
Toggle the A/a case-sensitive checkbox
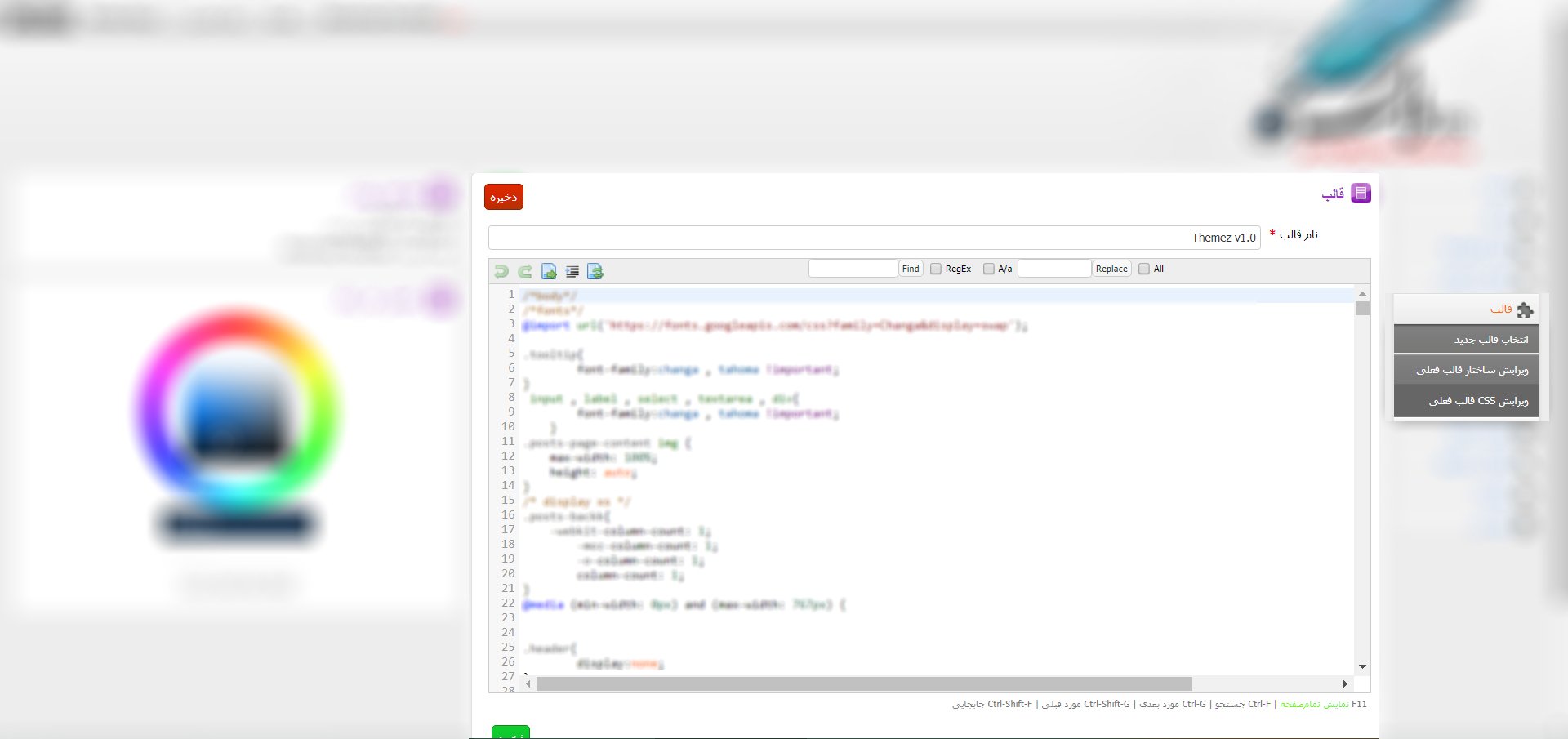click(x=989, y=269)
